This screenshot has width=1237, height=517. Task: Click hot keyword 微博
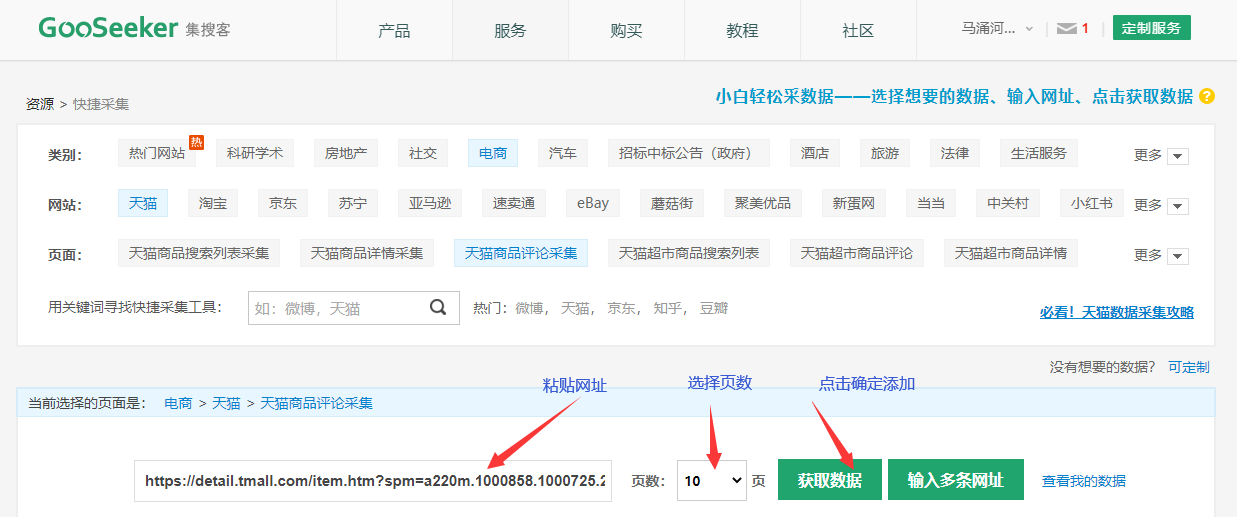pyautogui.click(x=530, y=308)
